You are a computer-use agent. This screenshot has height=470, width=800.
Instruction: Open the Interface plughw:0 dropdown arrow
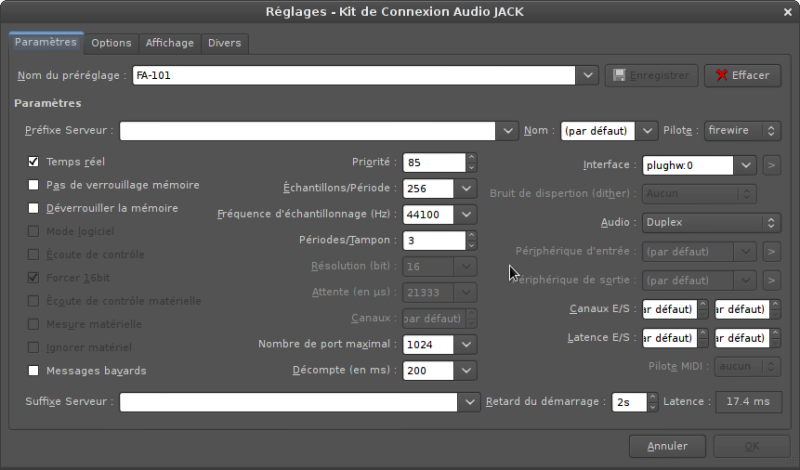click(745, 165)
